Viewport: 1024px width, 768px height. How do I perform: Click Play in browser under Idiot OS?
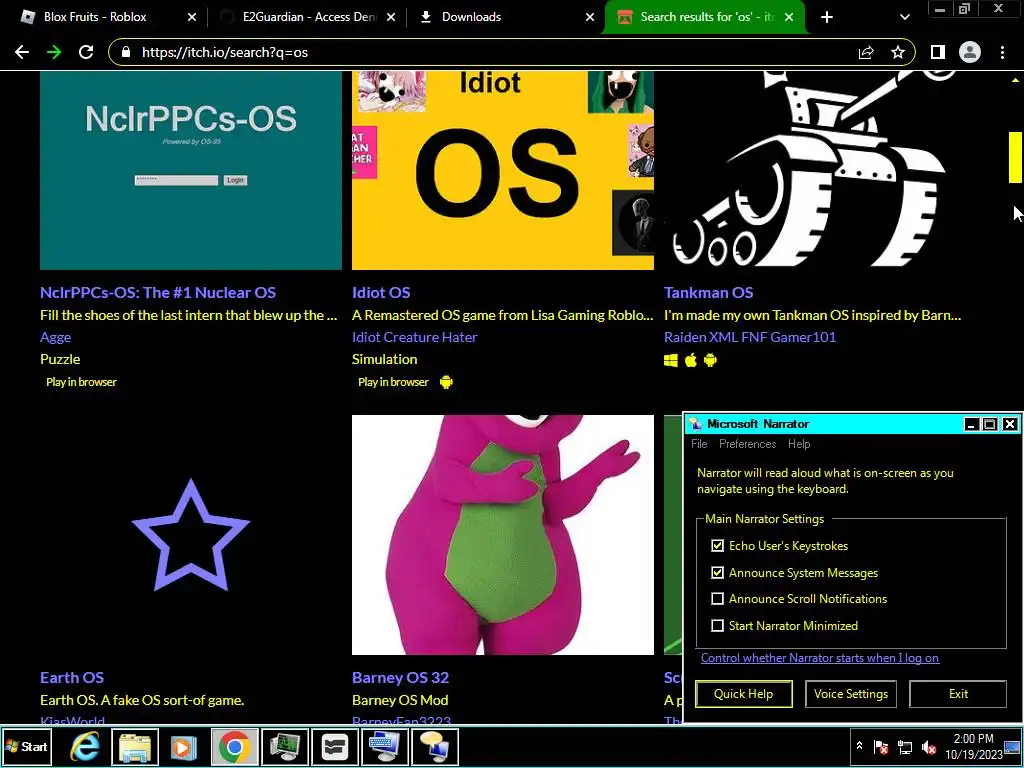[x=393, y=382]
